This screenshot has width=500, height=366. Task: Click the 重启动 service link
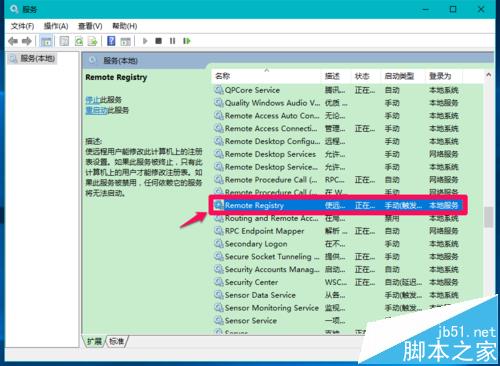coord(96,110)
